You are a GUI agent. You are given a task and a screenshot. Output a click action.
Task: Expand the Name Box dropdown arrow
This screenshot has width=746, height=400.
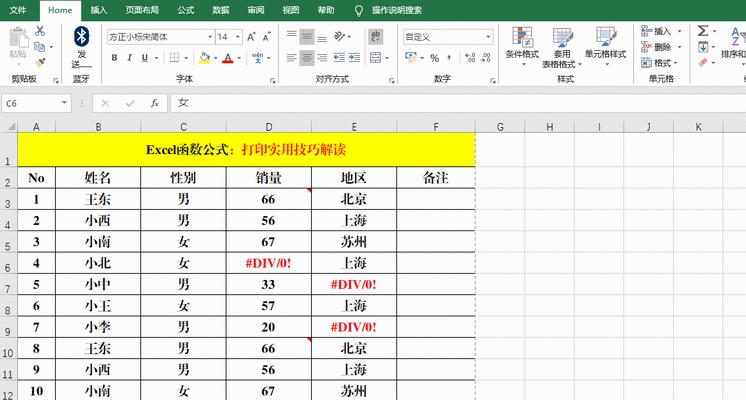coord(64,103)
